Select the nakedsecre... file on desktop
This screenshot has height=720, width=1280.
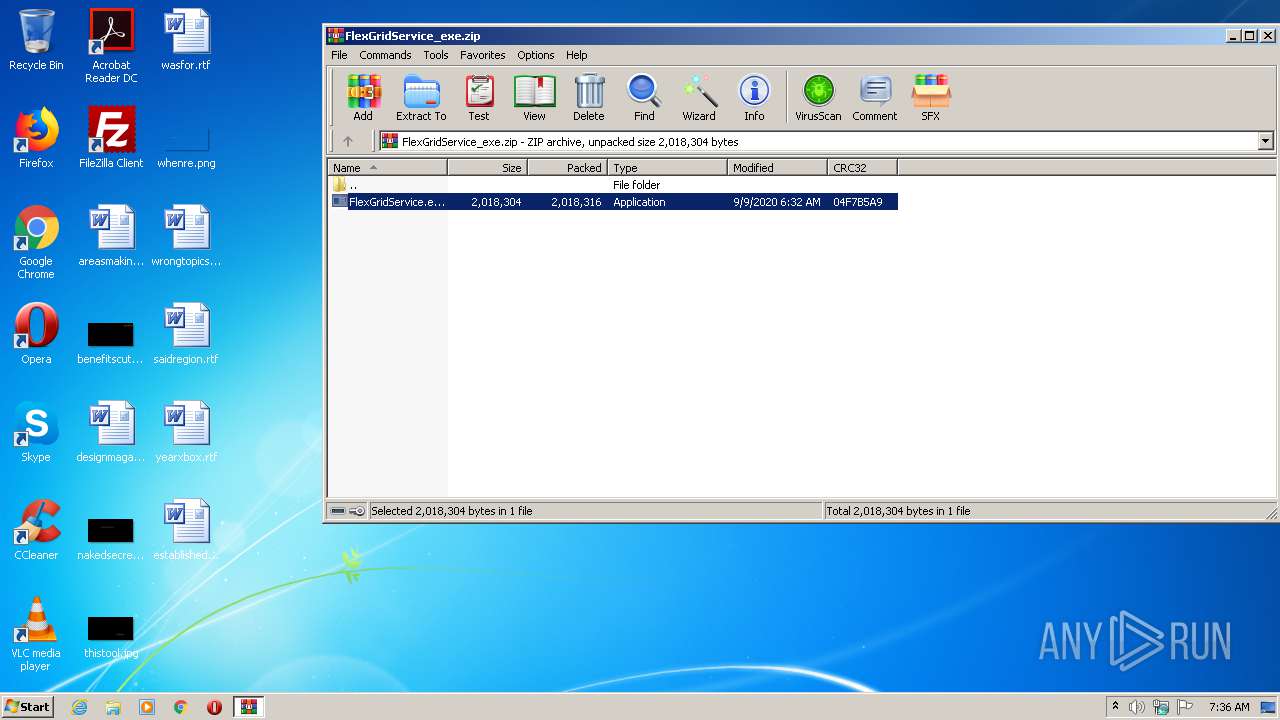[x=110, y=538]
